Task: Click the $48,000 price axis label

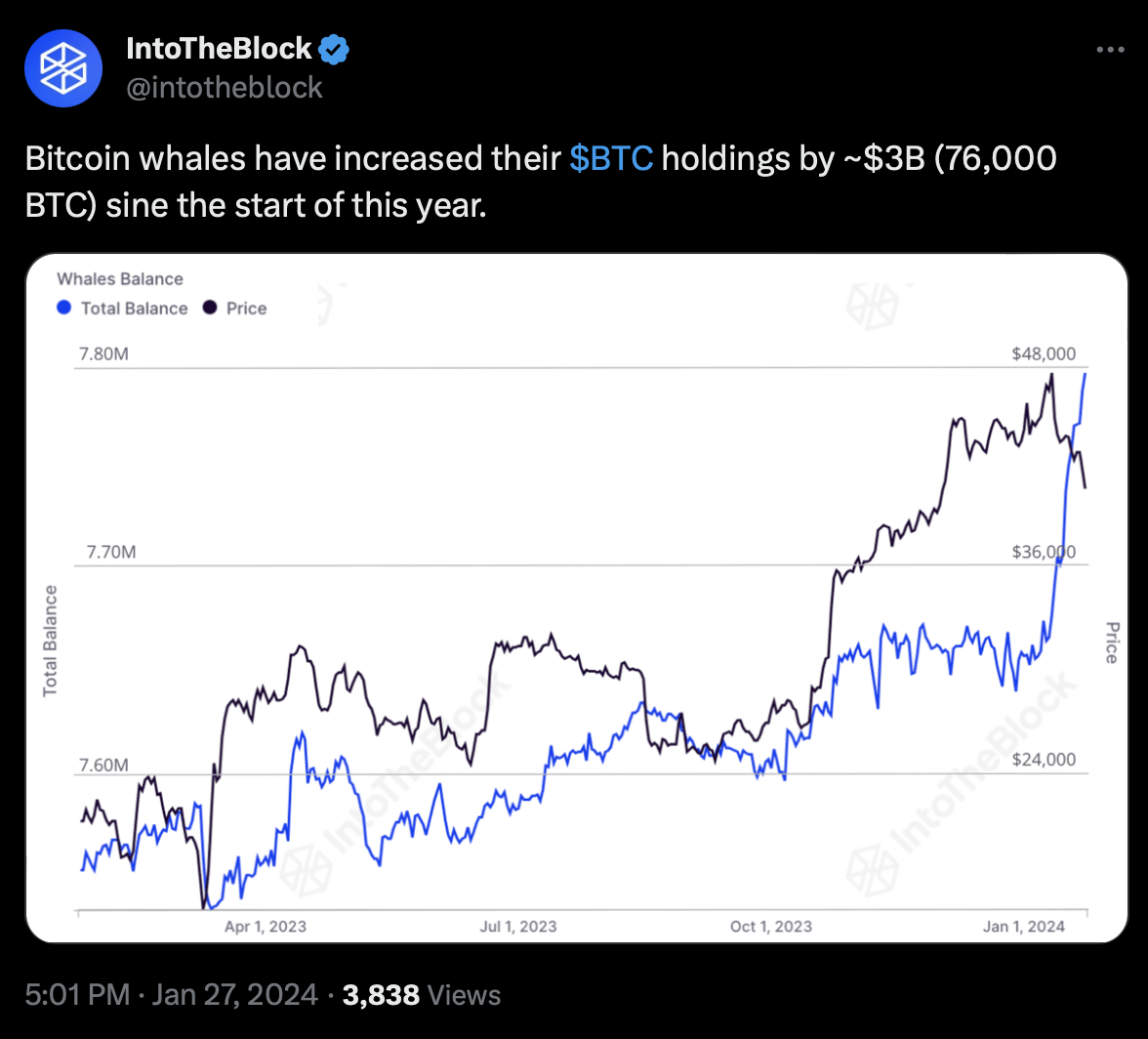Action: point(1044,354)
